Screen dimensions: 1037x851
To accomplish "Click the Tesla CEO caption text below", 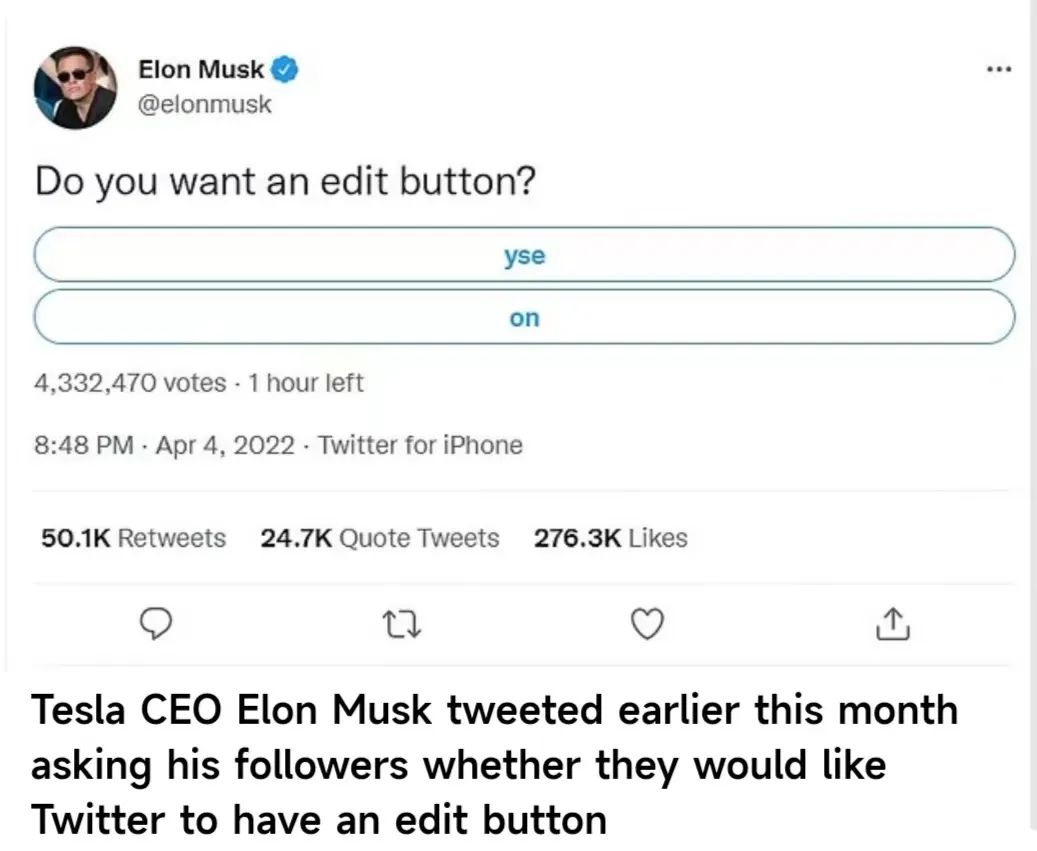I will click(495, 765).
